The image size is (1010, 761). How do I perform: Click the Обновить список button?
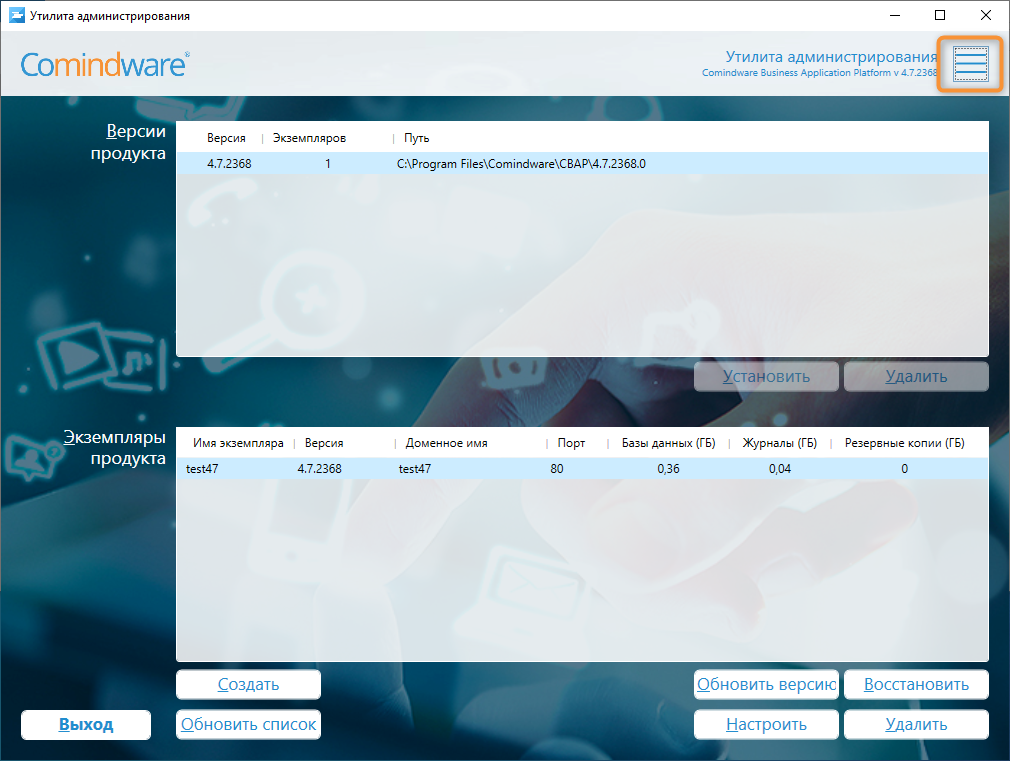pos(248,724)
